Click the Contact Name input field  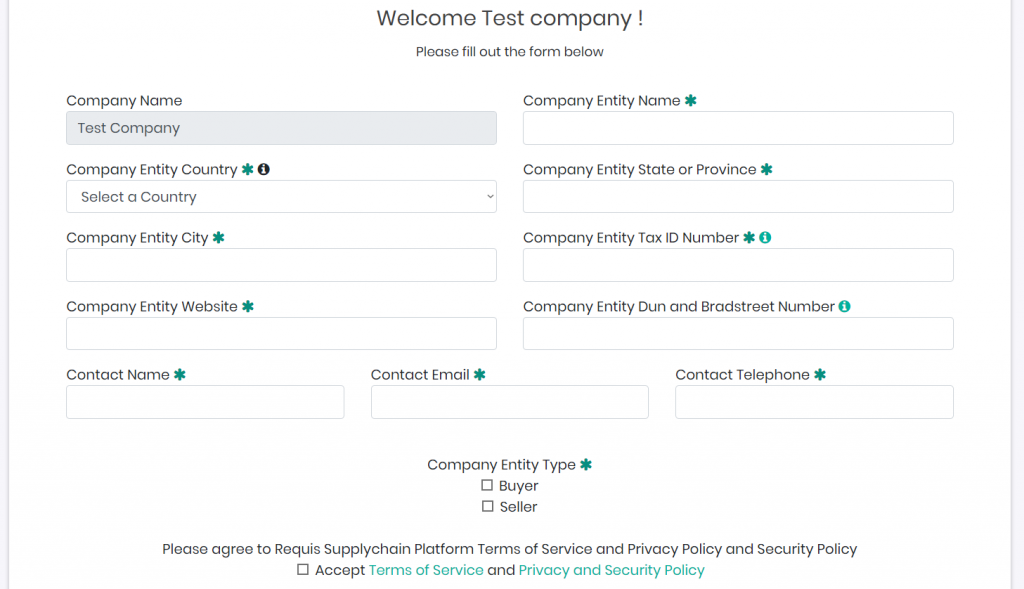(x=205, y=402)
